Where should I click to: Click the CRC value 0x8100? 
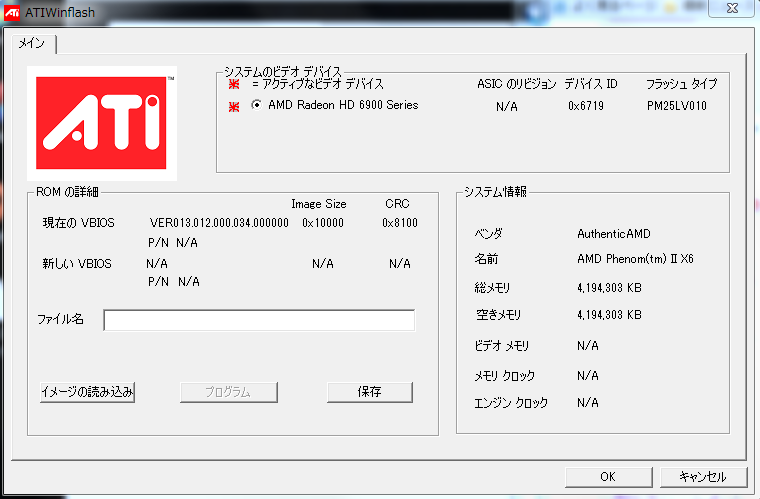coord(400,223)
